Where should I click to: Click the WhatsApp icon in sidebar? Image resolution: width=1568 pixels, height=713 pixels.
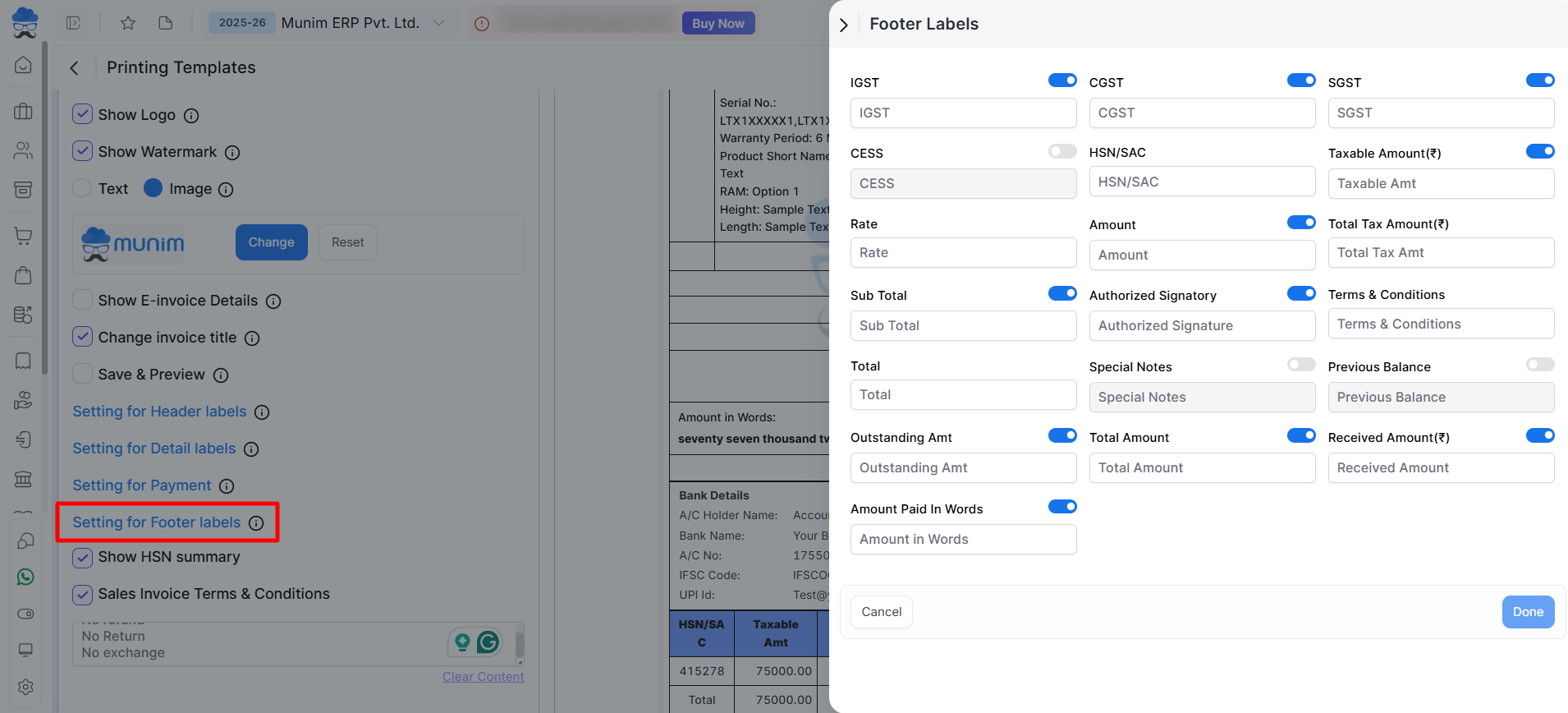(x=25, y=577)
